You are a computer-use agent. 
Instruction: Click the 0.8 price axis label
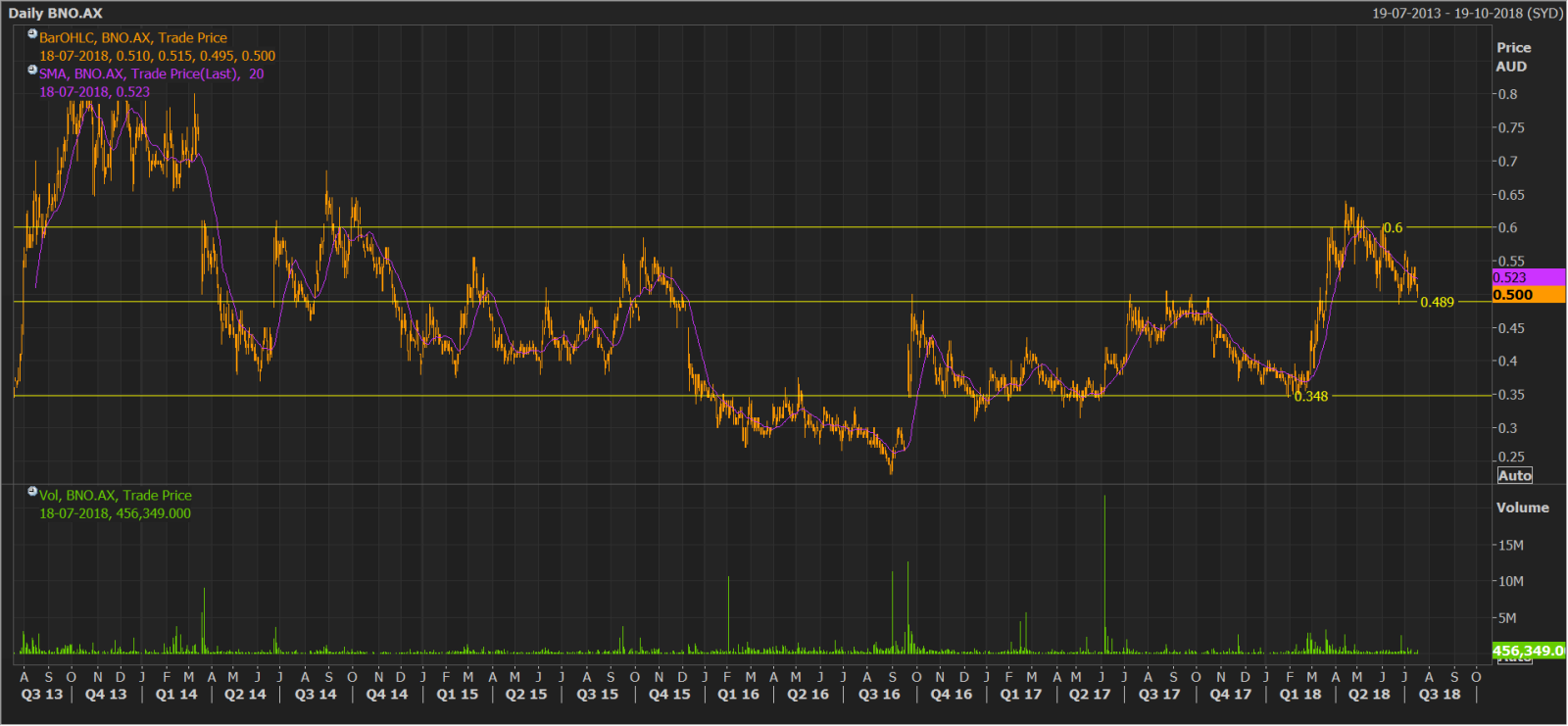coord(1508,94)
